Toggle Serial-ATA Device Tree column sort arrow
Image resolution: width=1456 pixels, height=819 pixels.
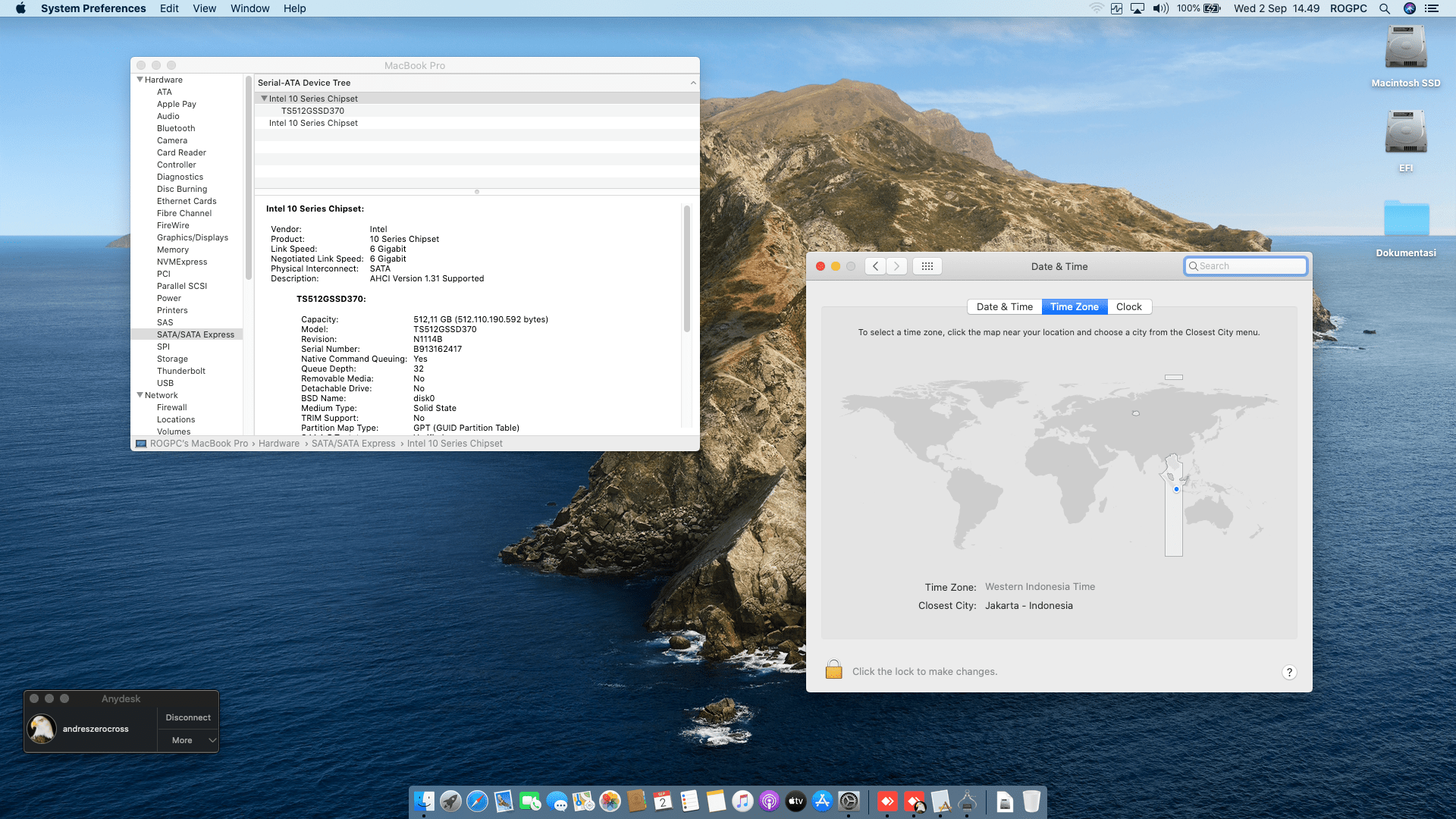[x=693, y=83]
